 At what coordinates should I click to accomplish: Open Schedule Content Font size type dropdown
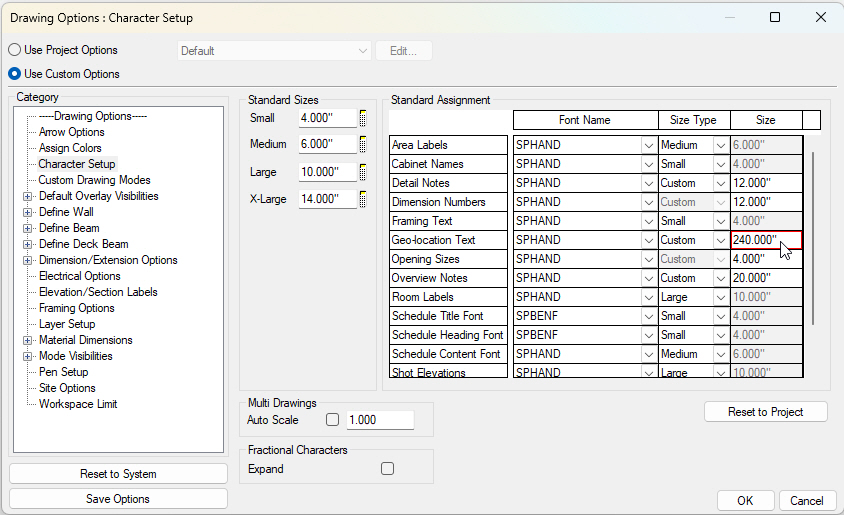721,354
